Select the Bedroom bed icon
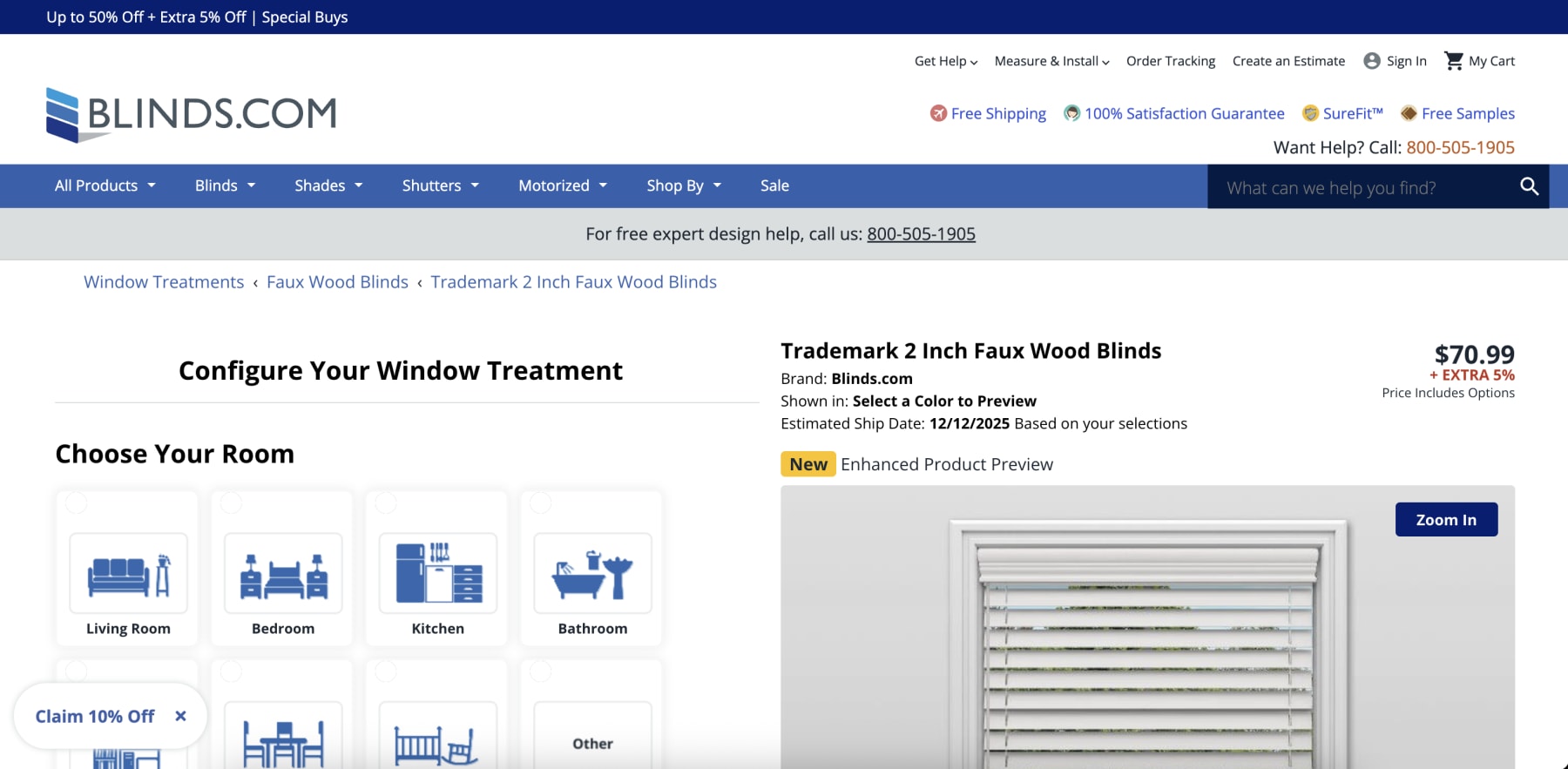 [x=283, y=574]
